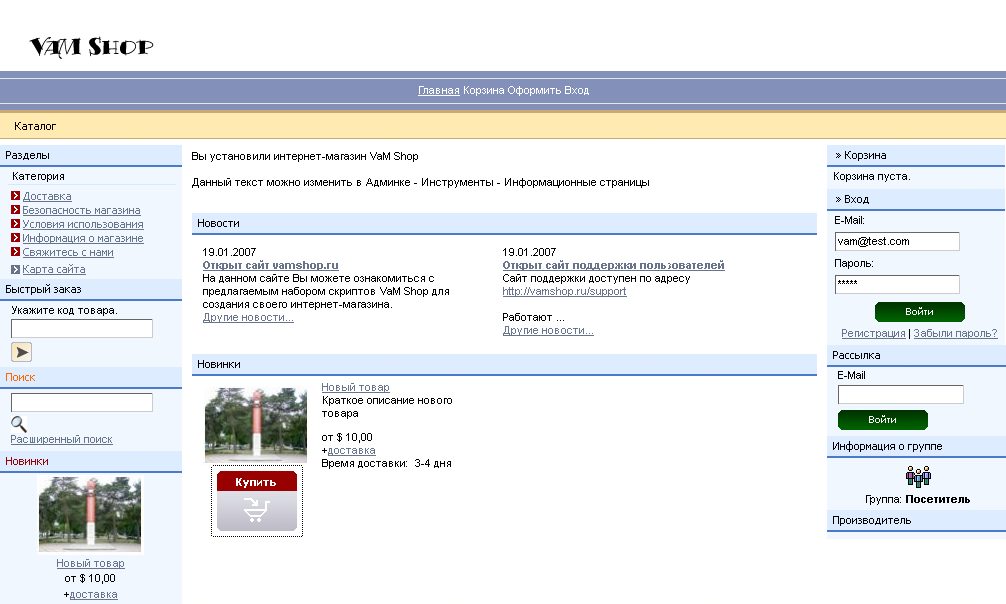Image resolution: width=1006 pixels, height=604 pixels.
Task: Follow the Забыли пароль? link
Action: coord(955,333)
